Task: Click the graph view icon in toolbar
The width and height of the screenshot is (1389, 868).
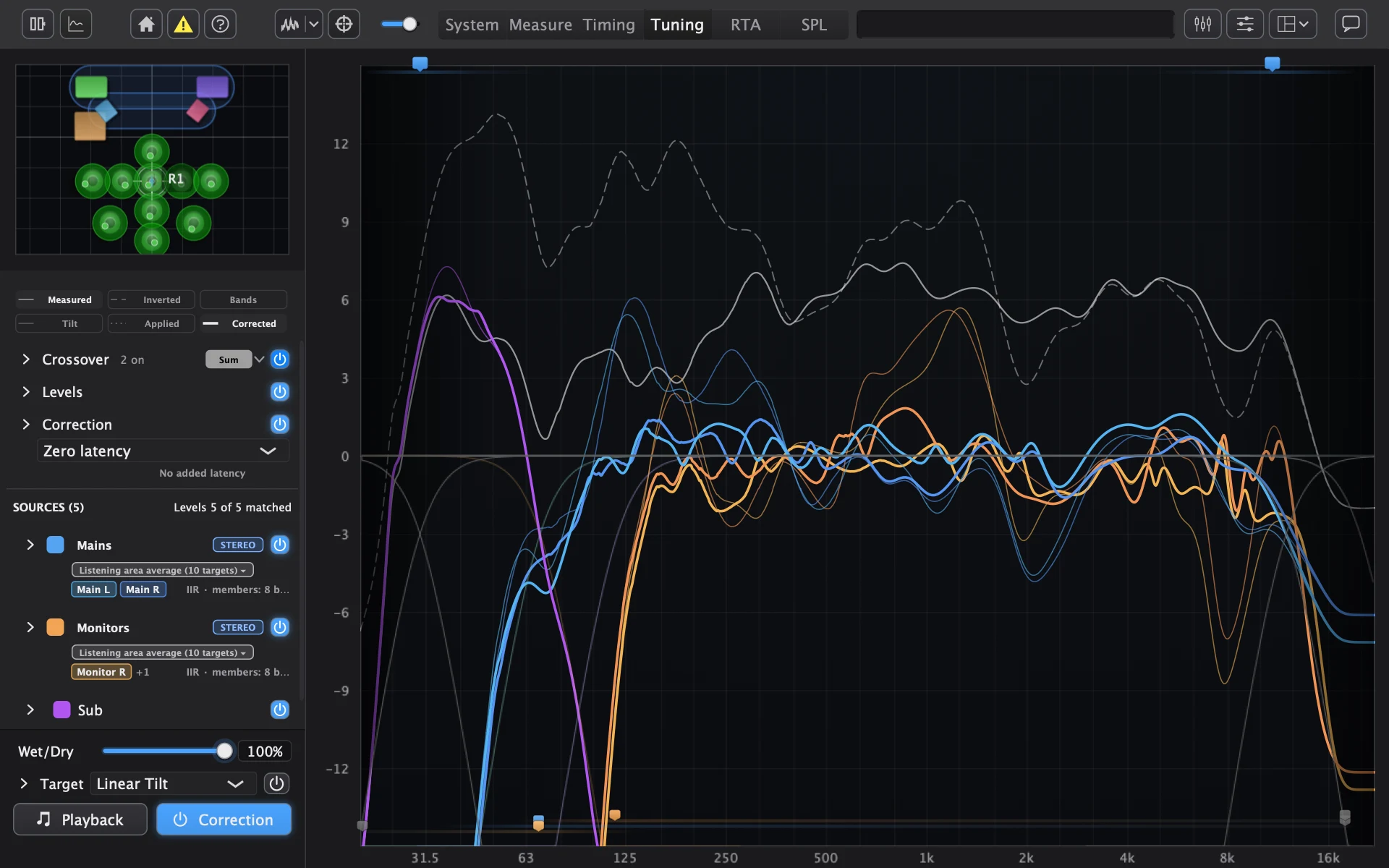Action: 76,25
